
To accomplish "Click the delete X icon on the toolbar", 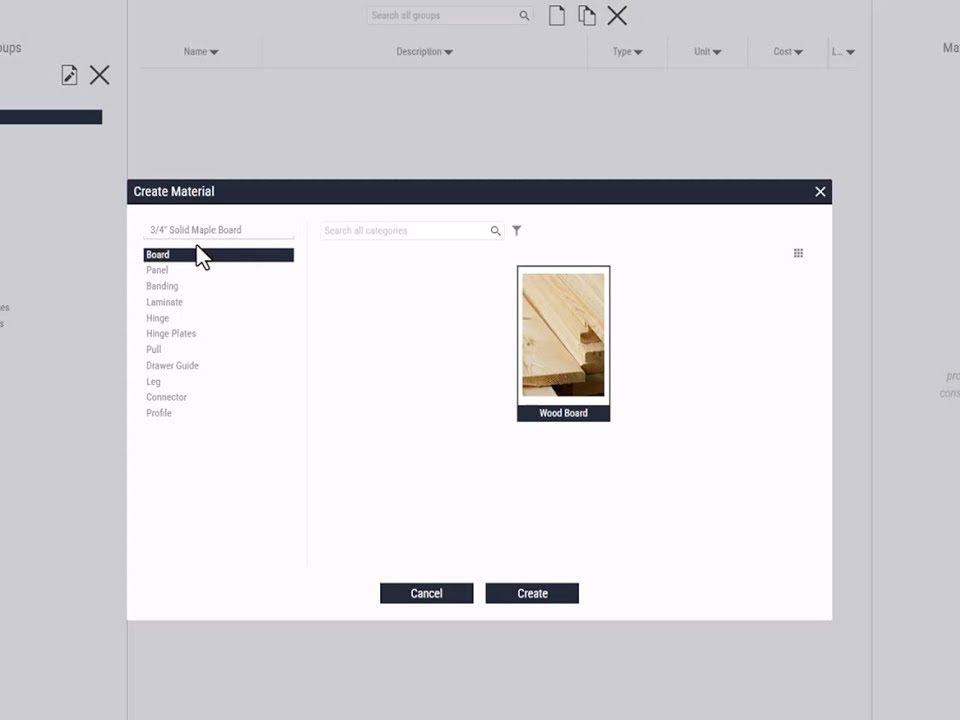I will pos(616,15).
